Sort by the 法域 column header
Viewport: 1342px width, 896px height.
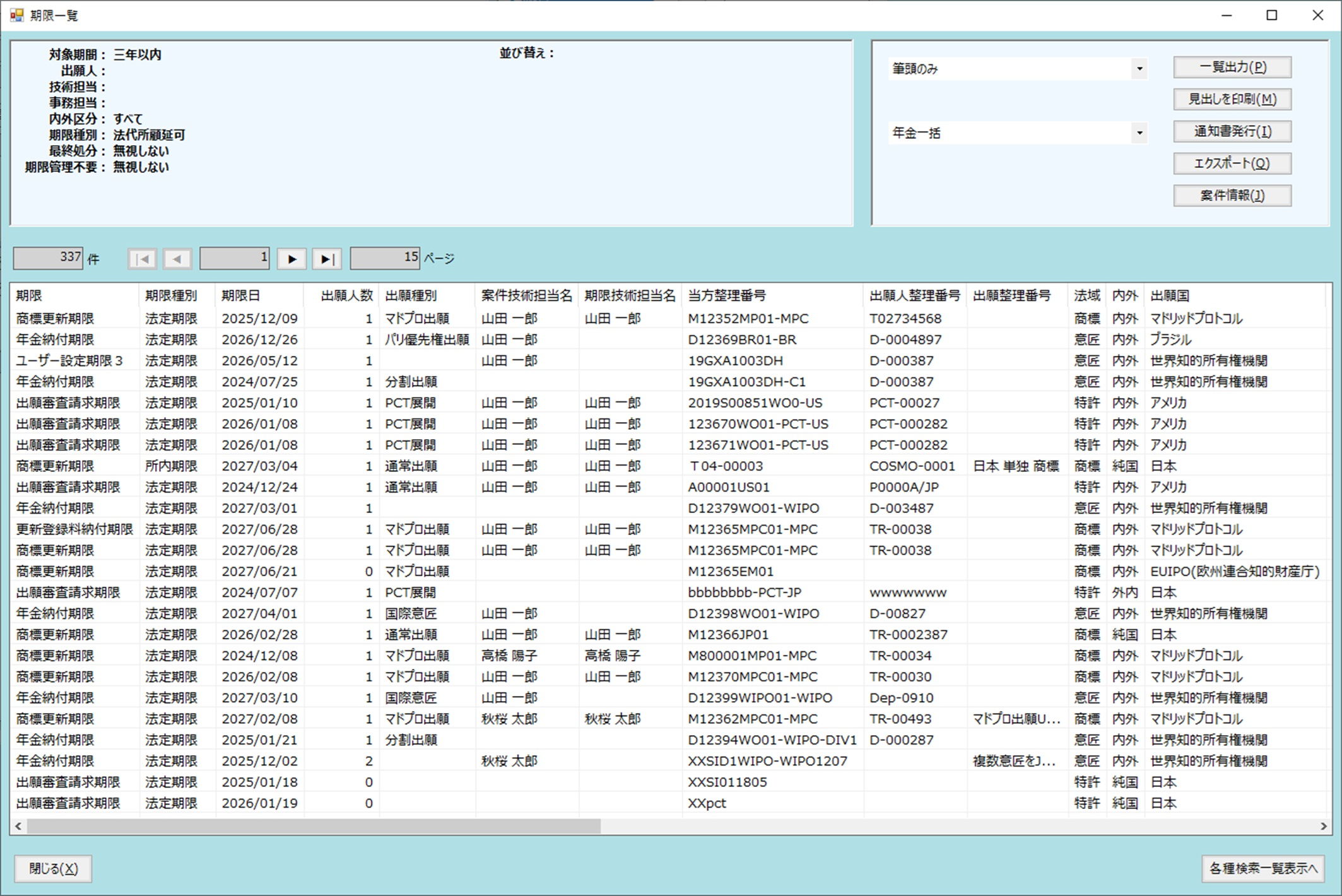coord(1087,295)
